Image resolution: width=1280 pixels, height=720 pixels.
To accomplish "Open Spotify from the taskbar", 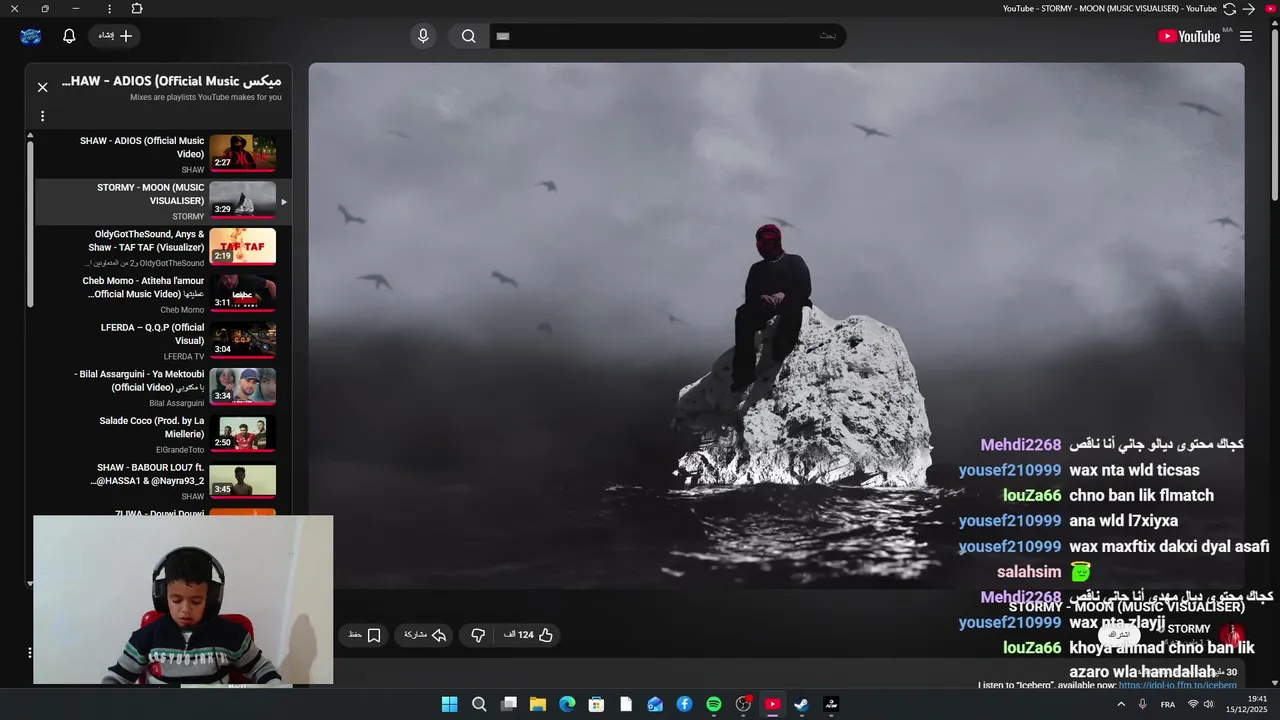I will (x=714, y=704).
